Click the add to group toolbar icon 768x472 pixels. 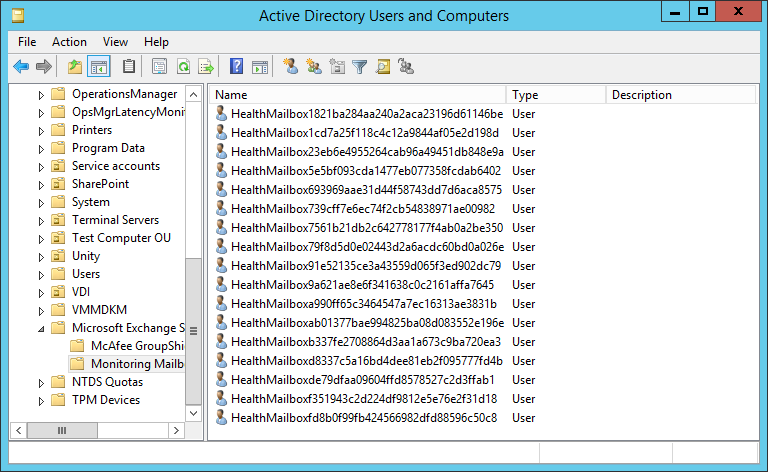(406, 66)
